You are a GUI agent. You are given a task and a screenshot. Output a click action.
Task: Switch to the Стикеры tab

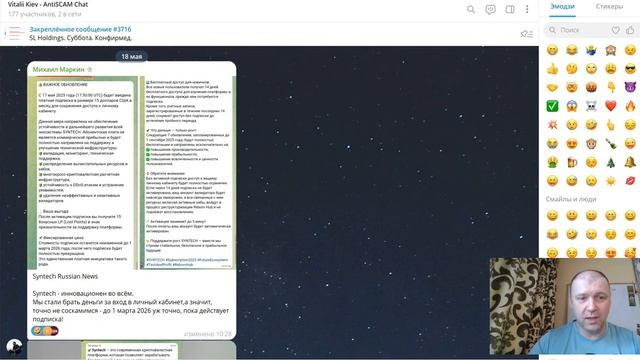(x=609, y=7)
